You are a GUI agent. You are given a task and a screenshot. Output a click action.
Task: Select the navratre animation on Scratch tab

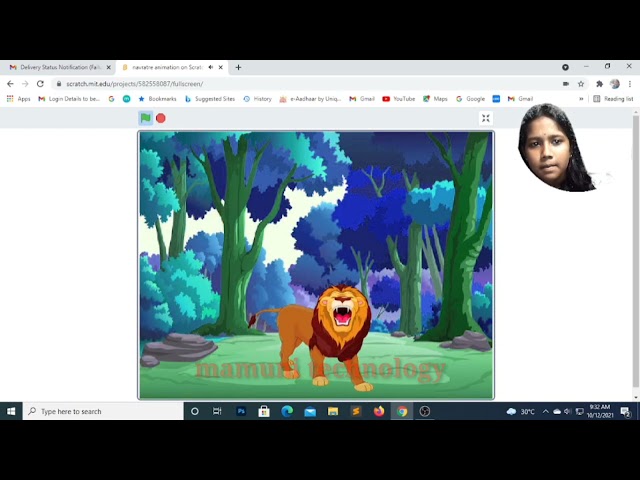point(167,67)
